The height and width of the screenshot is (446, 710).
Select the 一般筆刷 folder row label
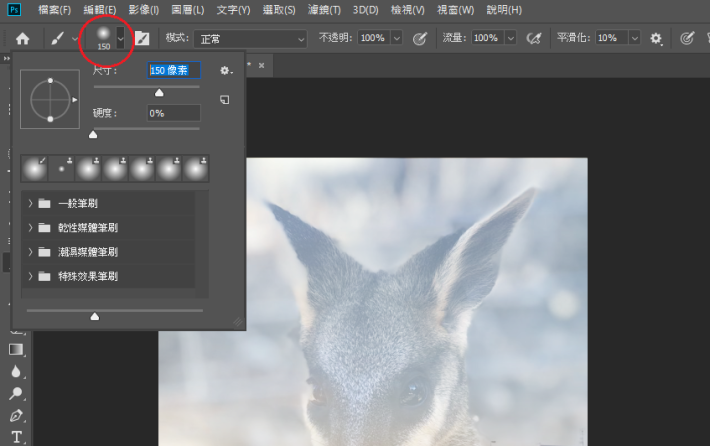(x=78, y=204)
